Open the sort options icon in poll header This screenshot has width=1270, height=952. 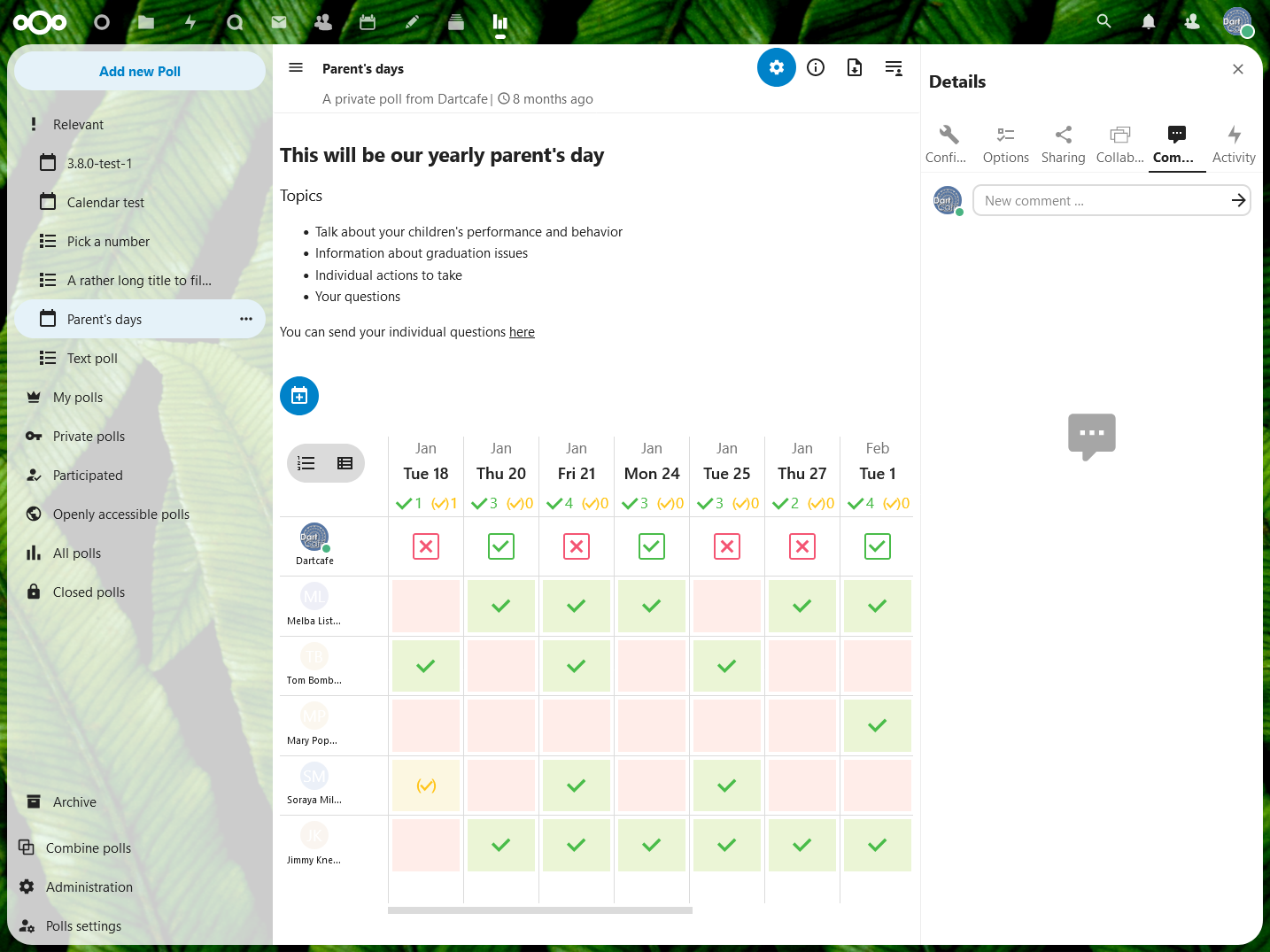click(x=894, y=67)
